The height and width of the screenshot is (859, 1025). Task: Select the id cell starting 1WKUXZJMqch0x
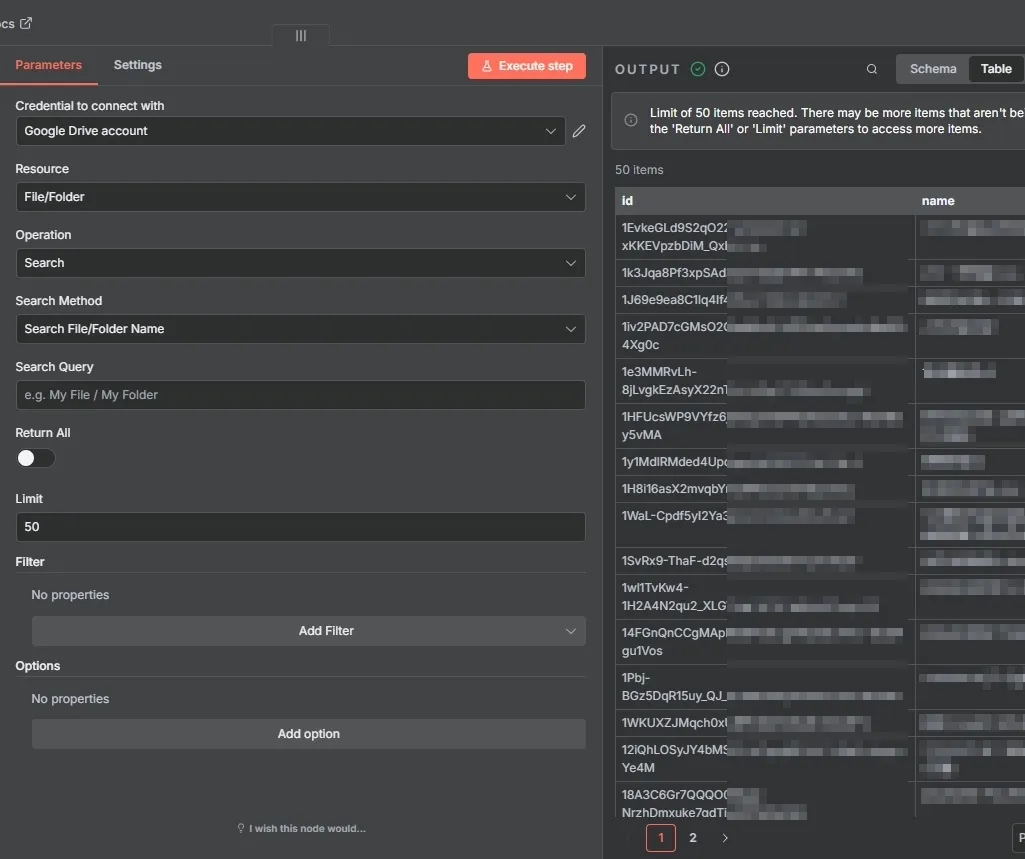tap(765, 723)
